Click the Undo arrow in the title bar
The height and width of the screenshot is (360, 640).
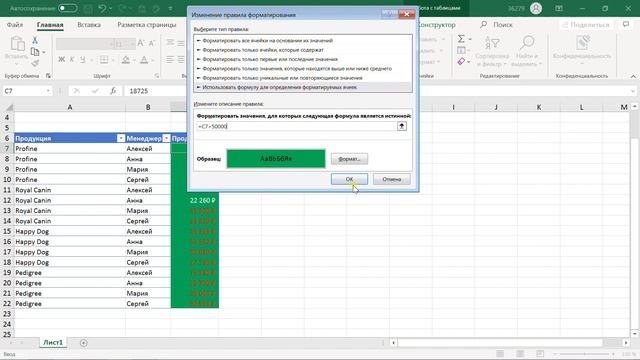pyautogui.click(x=102, y=8)
